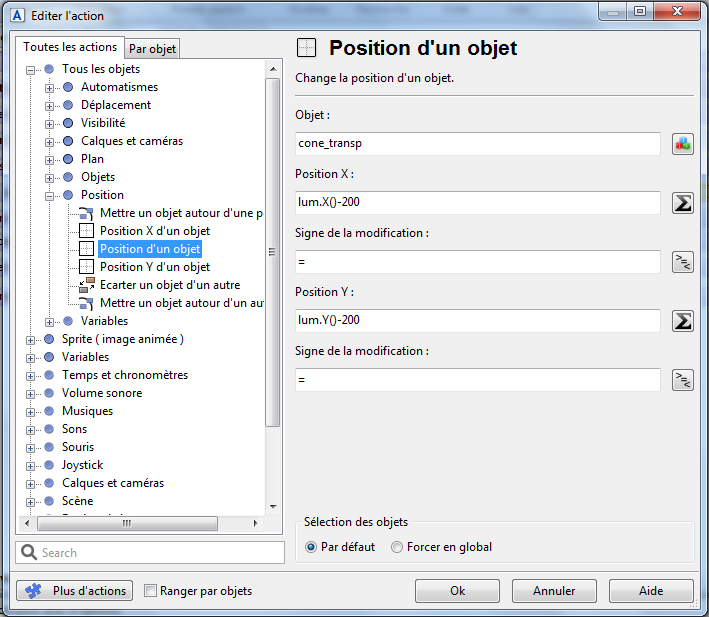Confirm with the Ok button
Image resolution: width=709 pixels, height=617 pixels.
pos(457,591)
